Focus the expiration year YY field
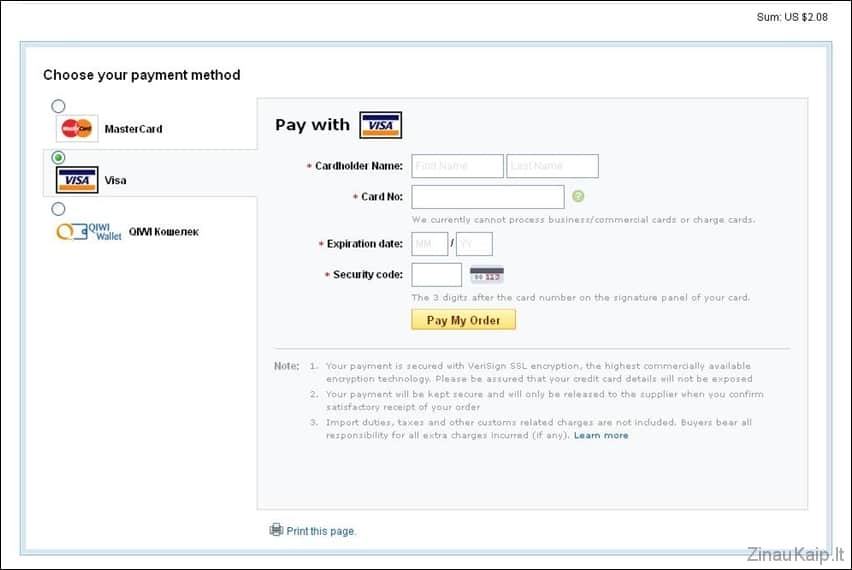The image size is (852, 570). (474, 244)
